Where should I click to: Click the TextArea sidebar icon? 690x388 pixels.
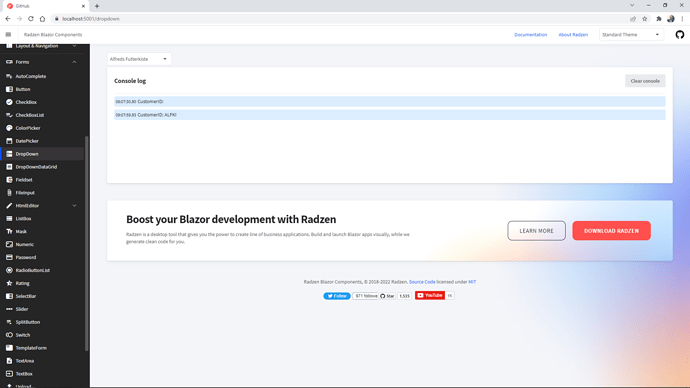(9, 361)
